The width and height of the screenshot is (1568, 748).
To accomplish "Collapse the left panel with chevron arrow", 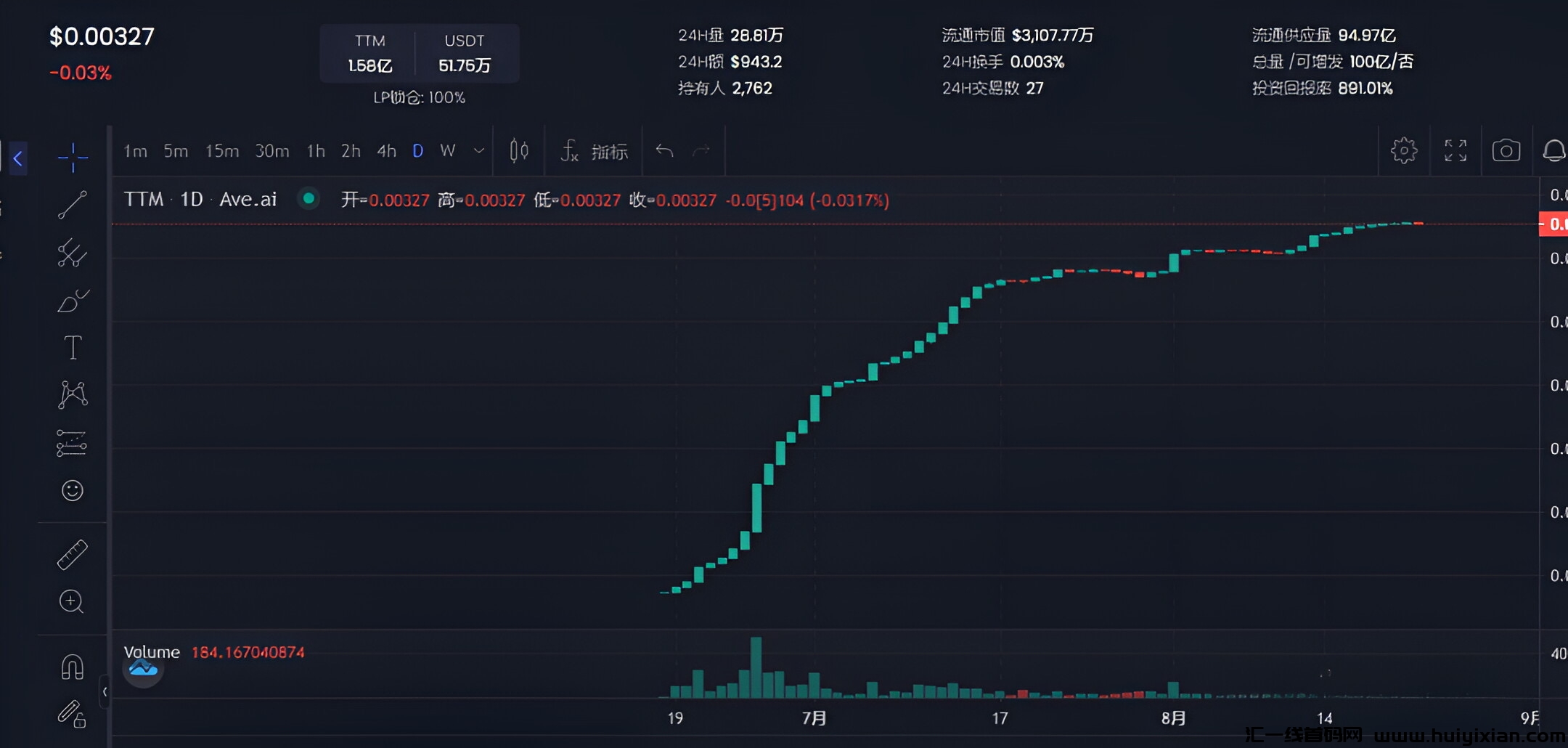I will coord(18,158).
